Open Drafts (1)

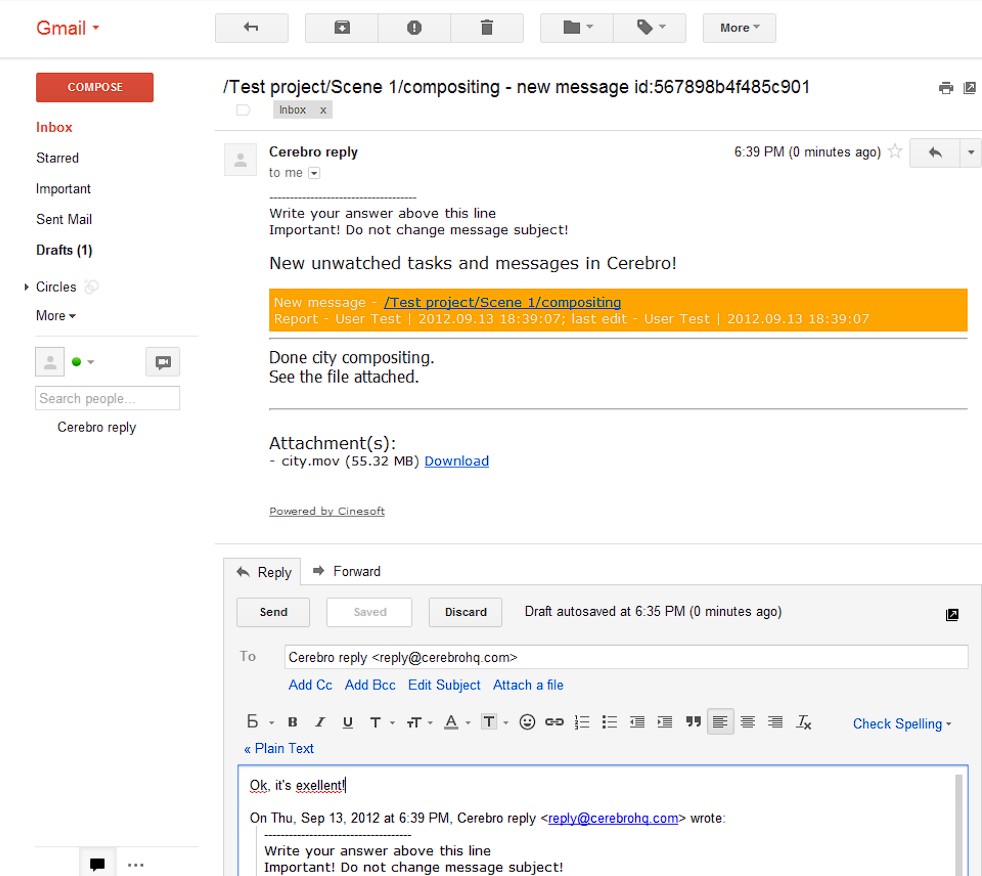[x=64, y=250]
